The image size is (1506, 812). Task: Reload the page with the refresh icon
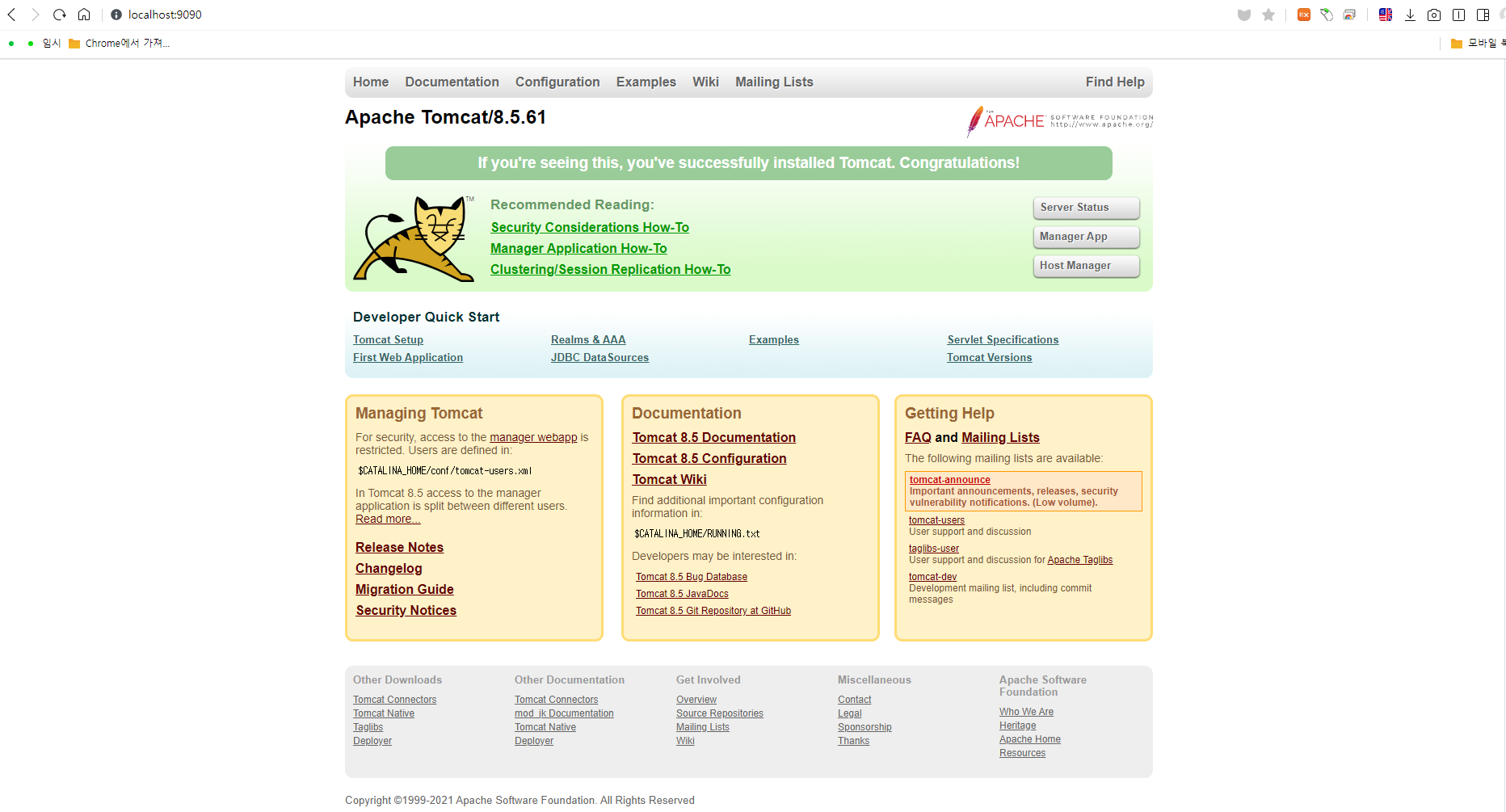(x=60, y=15)
